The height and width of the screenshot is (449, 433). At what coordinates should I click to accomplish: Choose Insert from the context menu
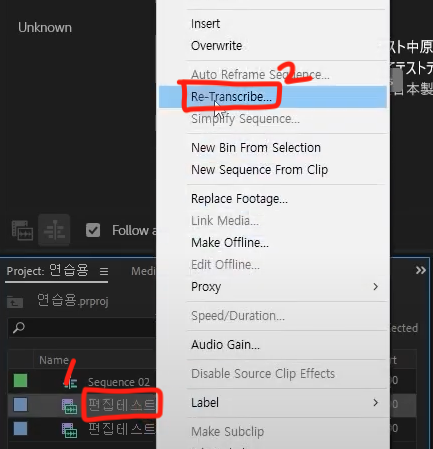[205, 24]
